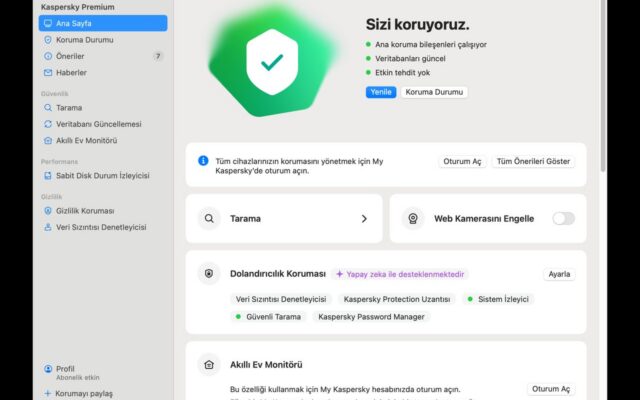Screen dimensions: 640x400
Task: Click the Yapay zeka ile desteklenmektedir badge
Action: pos(400,274)
